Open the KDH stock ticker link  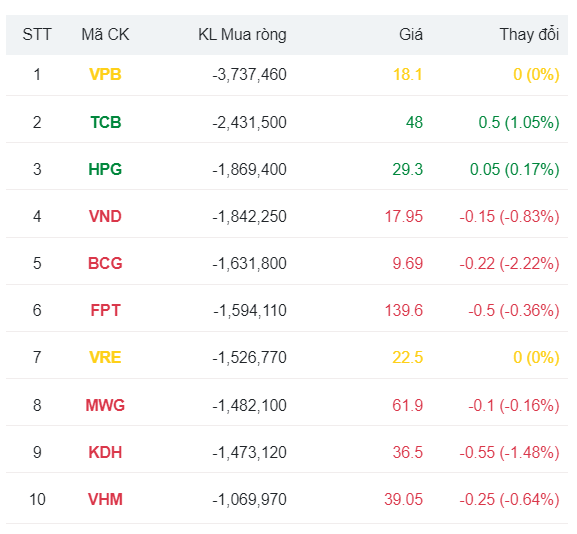[x=105, y=452]
